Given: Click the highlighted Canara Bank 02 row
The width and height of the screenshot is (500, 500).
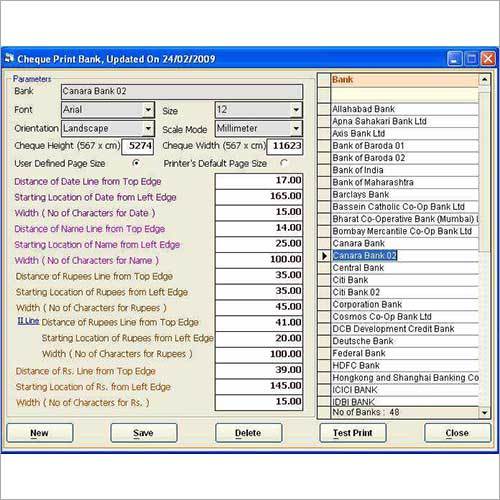Looking at the screenshot, I should click(405, 256).
